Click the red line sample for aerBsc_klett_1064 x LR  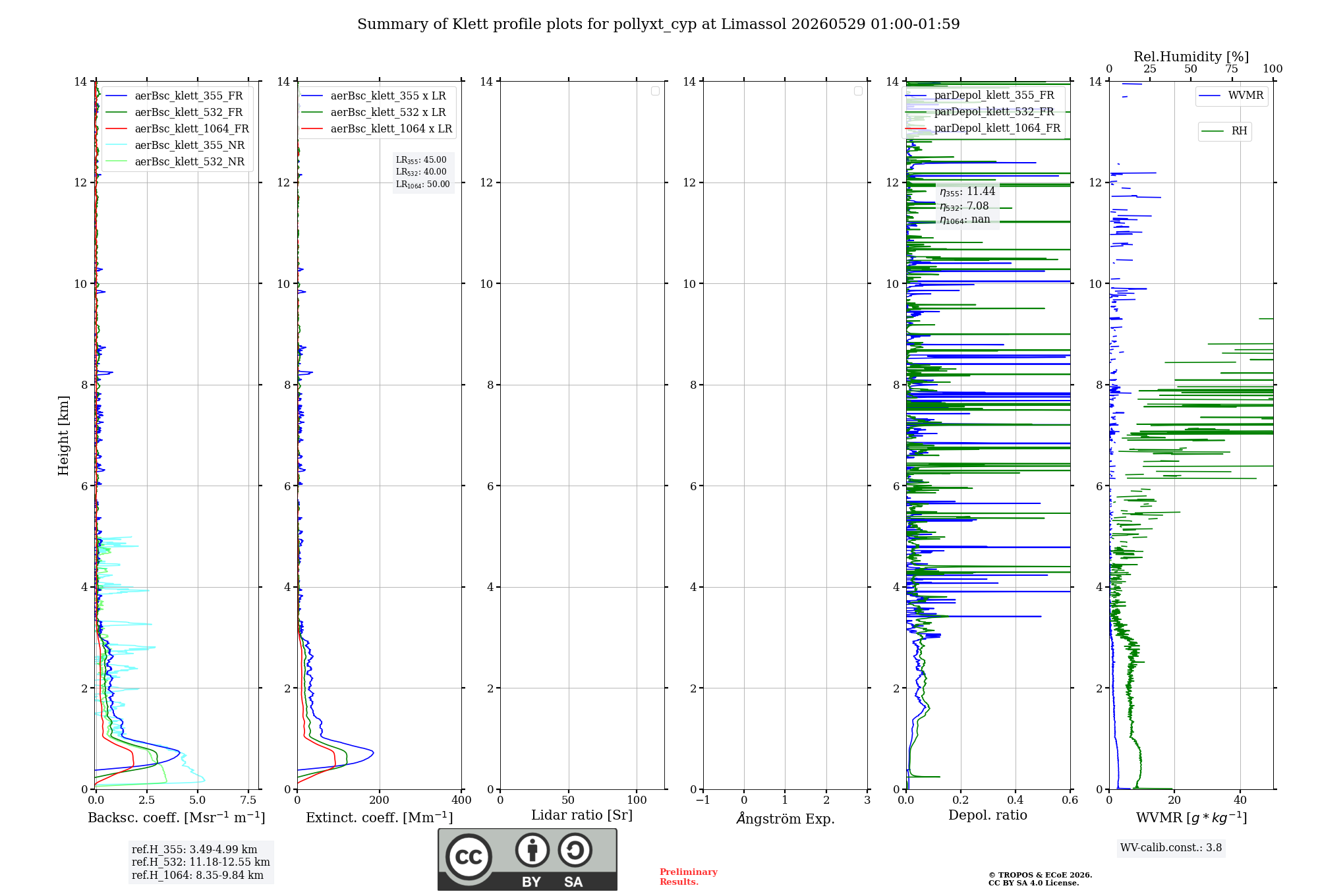point(312,129)
